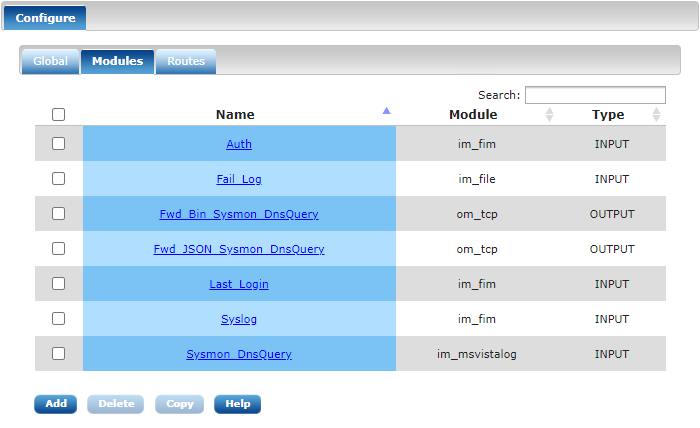Screen dimensions: 700x428
Task: Select the Modules tab
Action: point(117,61)
